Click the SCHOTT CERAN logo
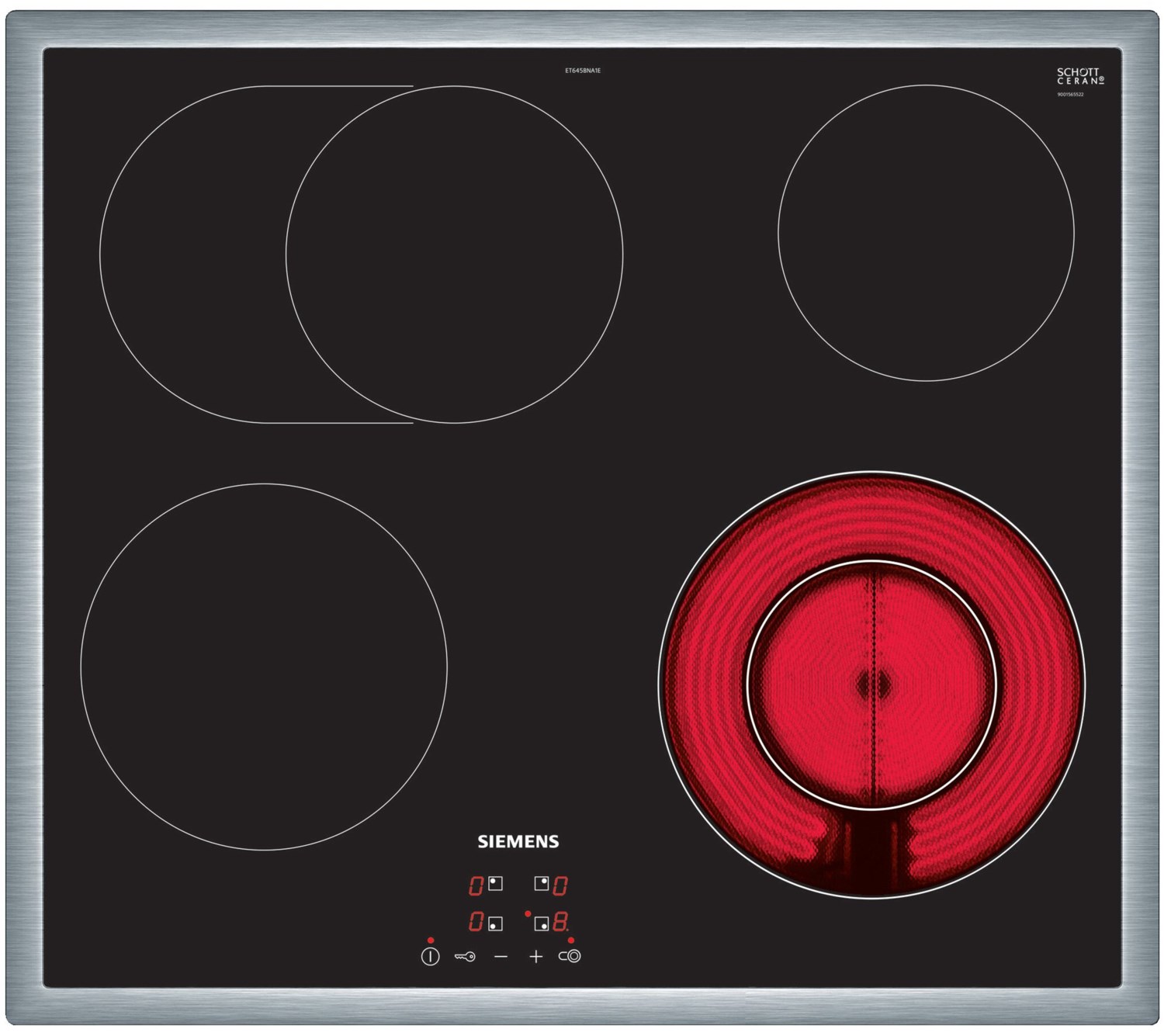The width and height of the screenshot is (1164, 1036). [x=1080, y=76]
